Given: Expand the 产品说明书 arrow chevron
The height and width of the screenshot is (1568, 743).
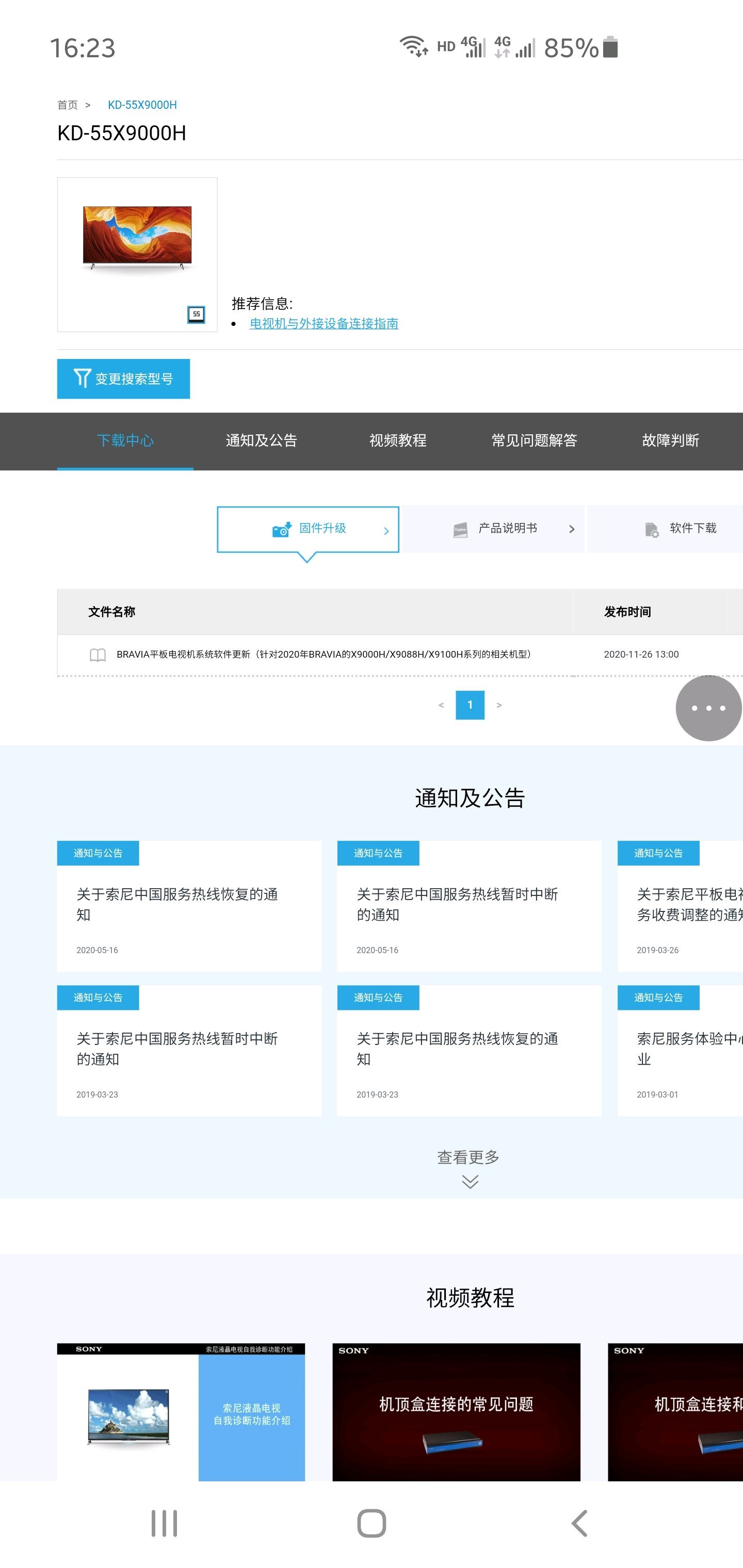Looking at the screenshot, I should [x=571, y=529].
